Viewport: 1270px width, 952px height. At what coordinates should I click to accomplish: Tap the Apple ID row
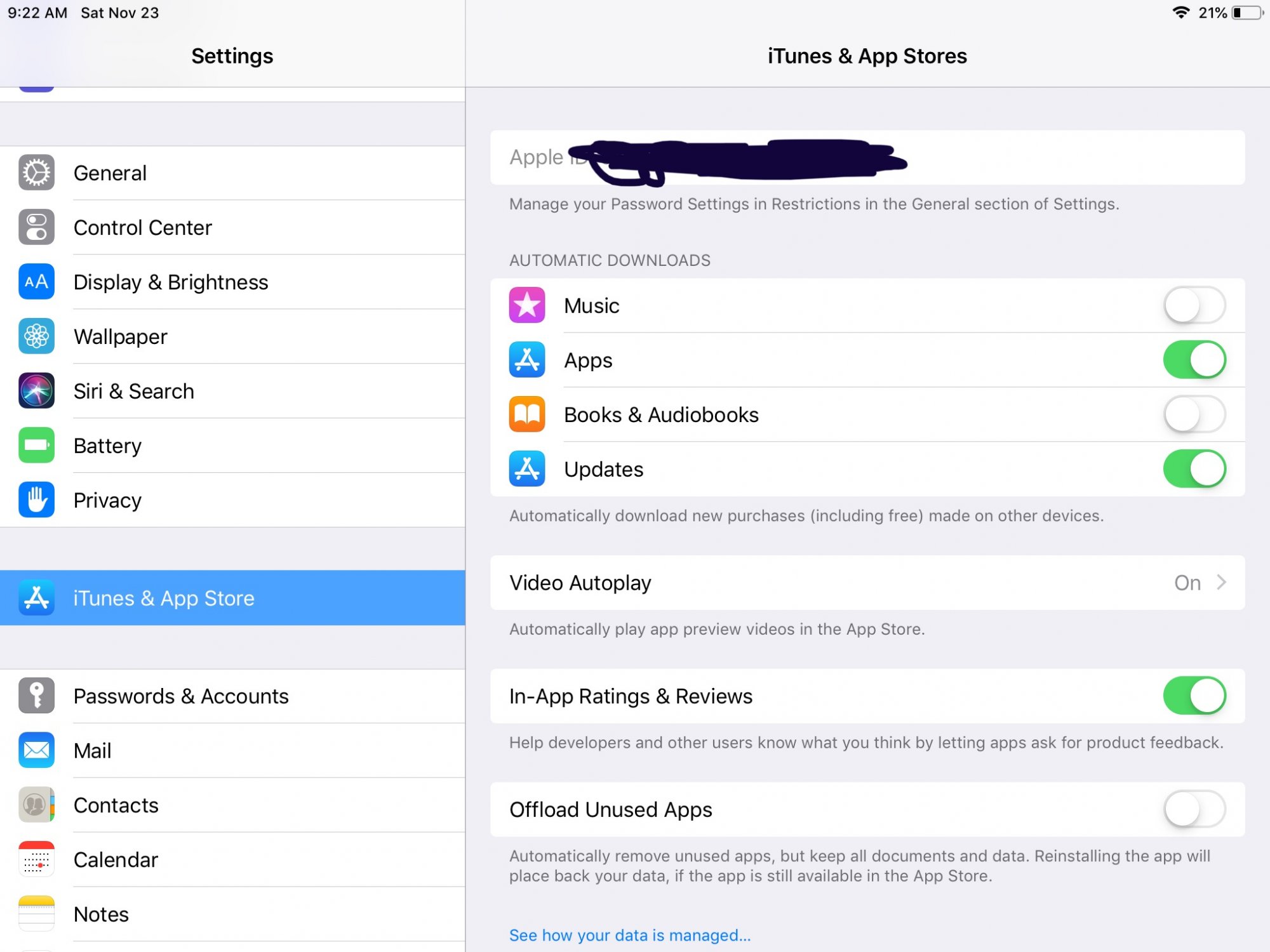click(867, 157)
